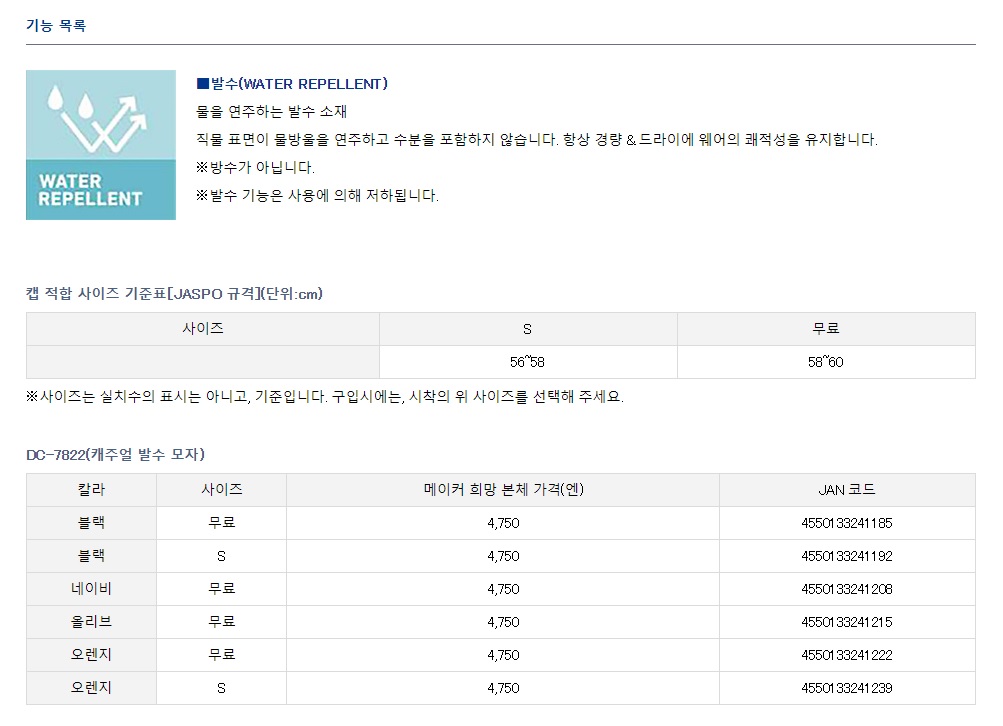Select the 네이비 color cell
This screenshot has height=726, width=1003.
coord(91,589)
